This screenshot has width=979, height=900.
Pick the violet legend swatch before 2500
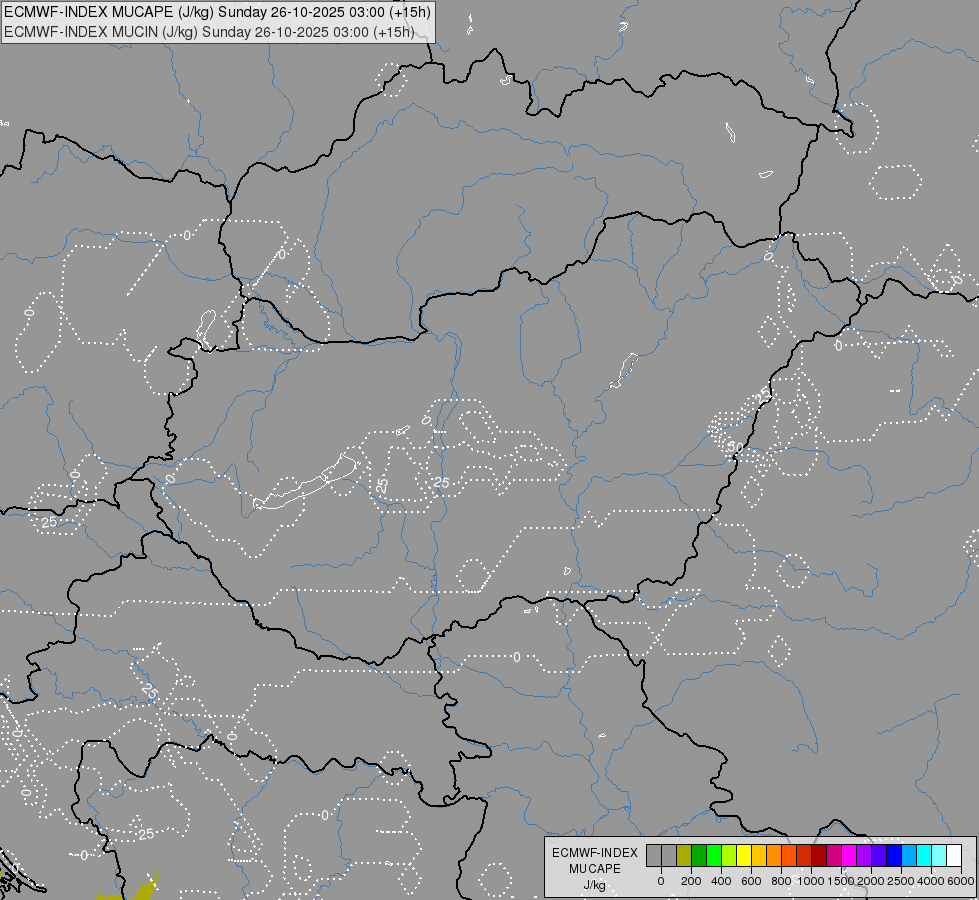click(880, 855)
